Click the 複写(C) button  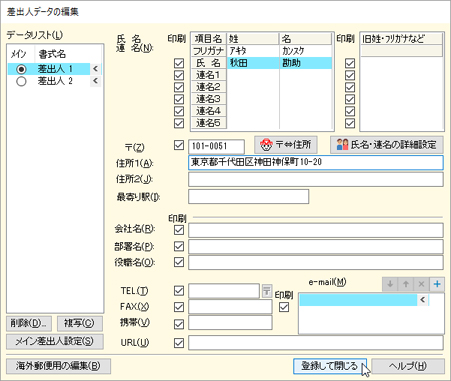(80, 323)
